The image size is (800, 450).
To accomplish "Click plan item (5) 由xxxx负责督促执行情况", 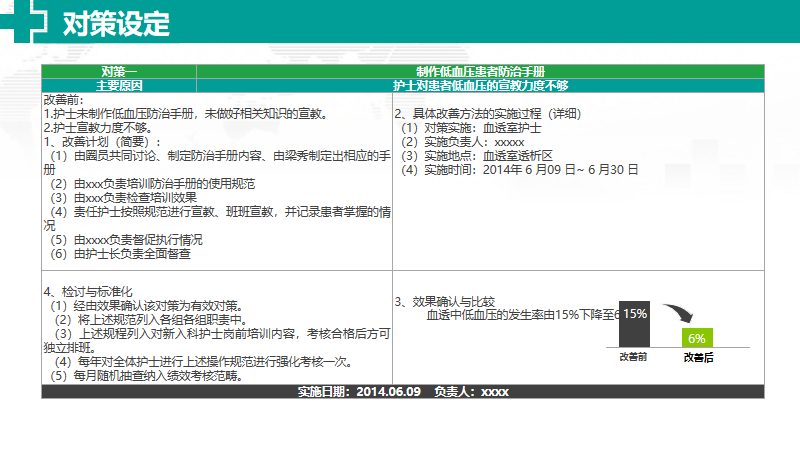I will (127, 239).
